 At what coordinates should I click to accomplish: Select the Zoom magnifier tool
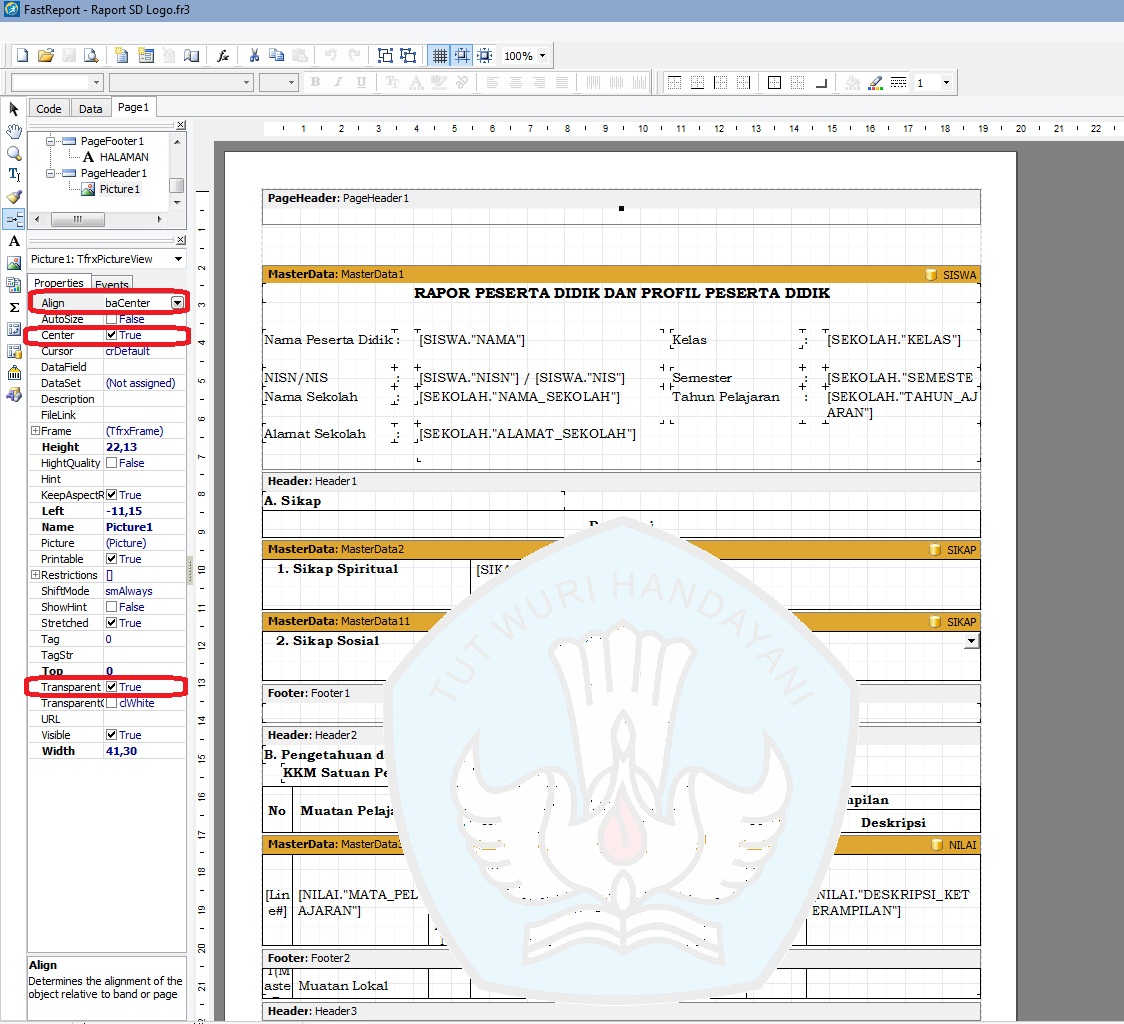coord(14,153)
